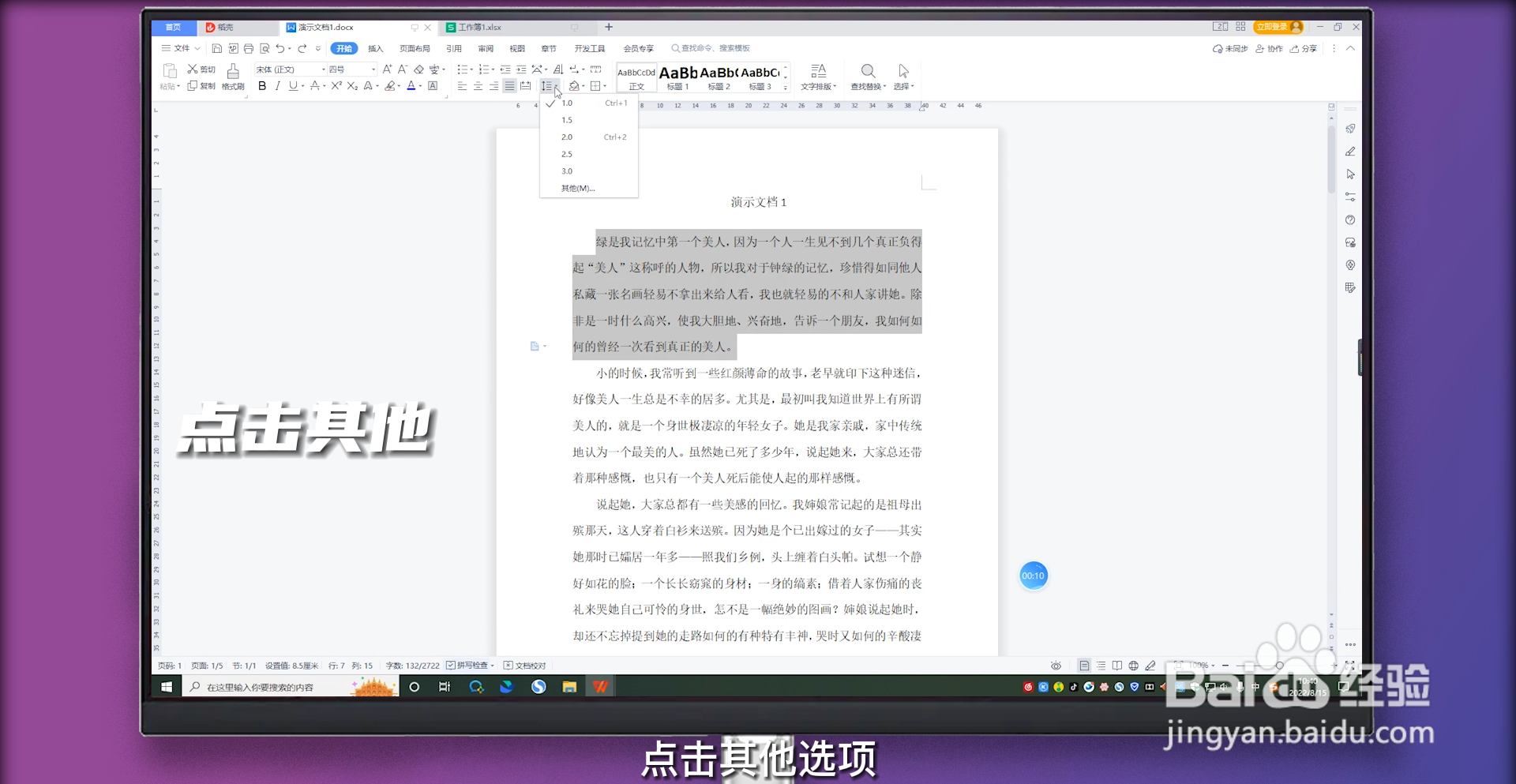The width and height of the screenshot is (1516, 784).
Task: Check the 1.5 line spacing option
Action: 567,119
